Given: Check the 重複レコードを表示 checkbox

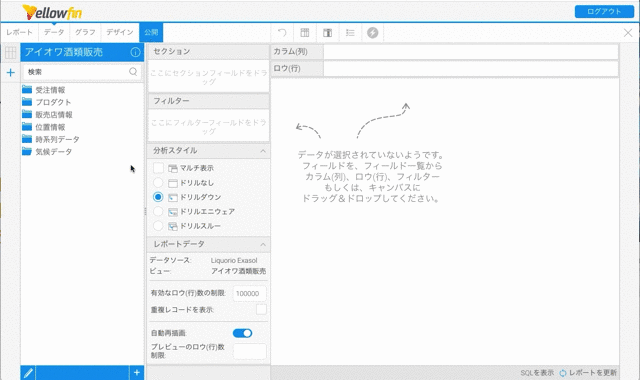Looking at the screenshot, I should 261,309.
